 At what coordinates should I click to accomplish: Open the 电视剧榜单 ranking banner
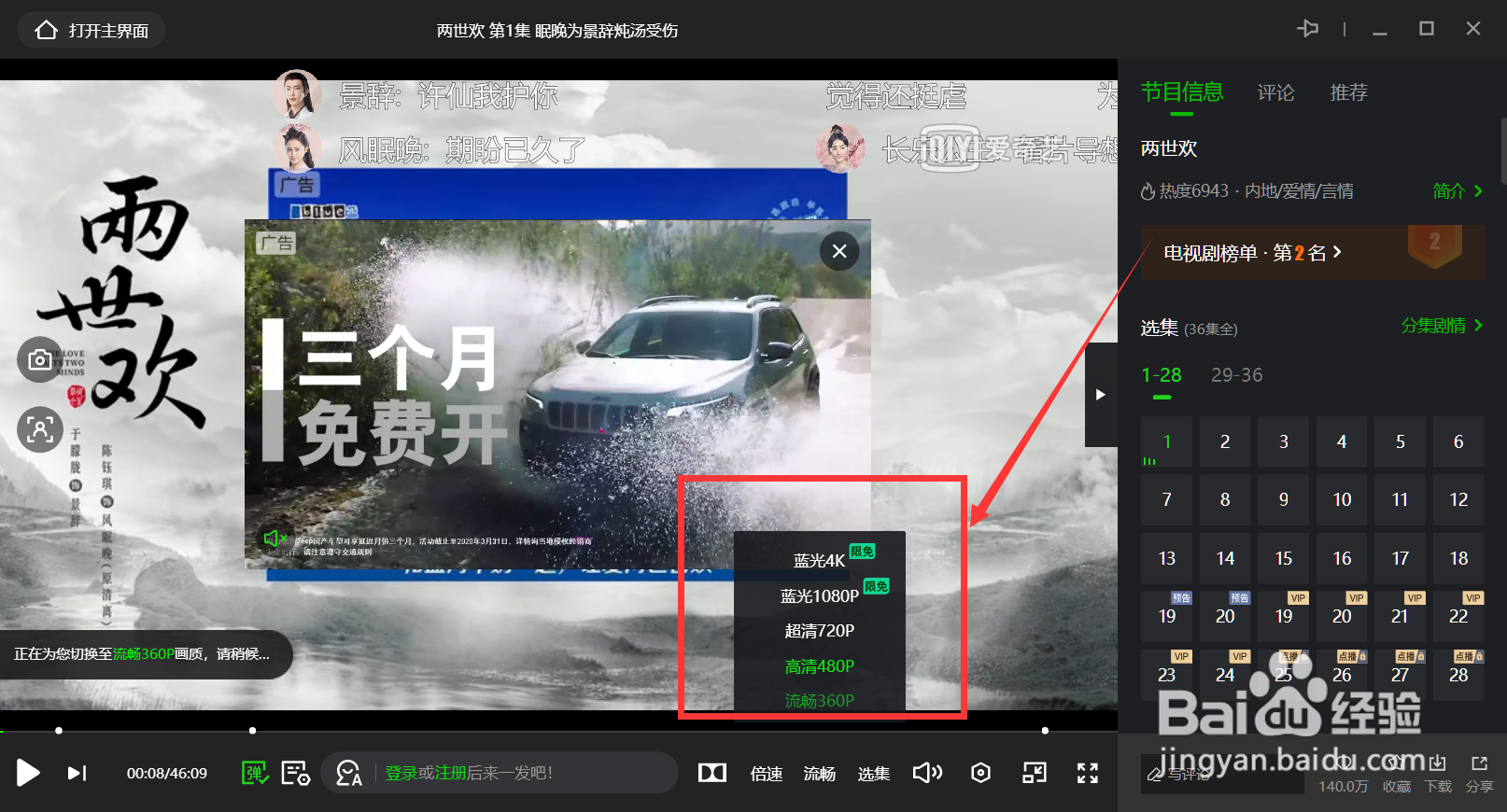[x=1313, y=252]
